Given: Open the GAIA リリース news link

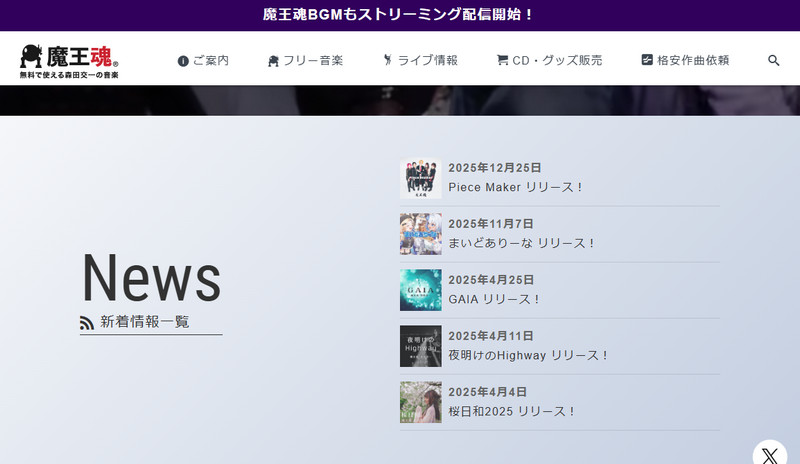Looking at the screenshot, I should tap(494, 300).
